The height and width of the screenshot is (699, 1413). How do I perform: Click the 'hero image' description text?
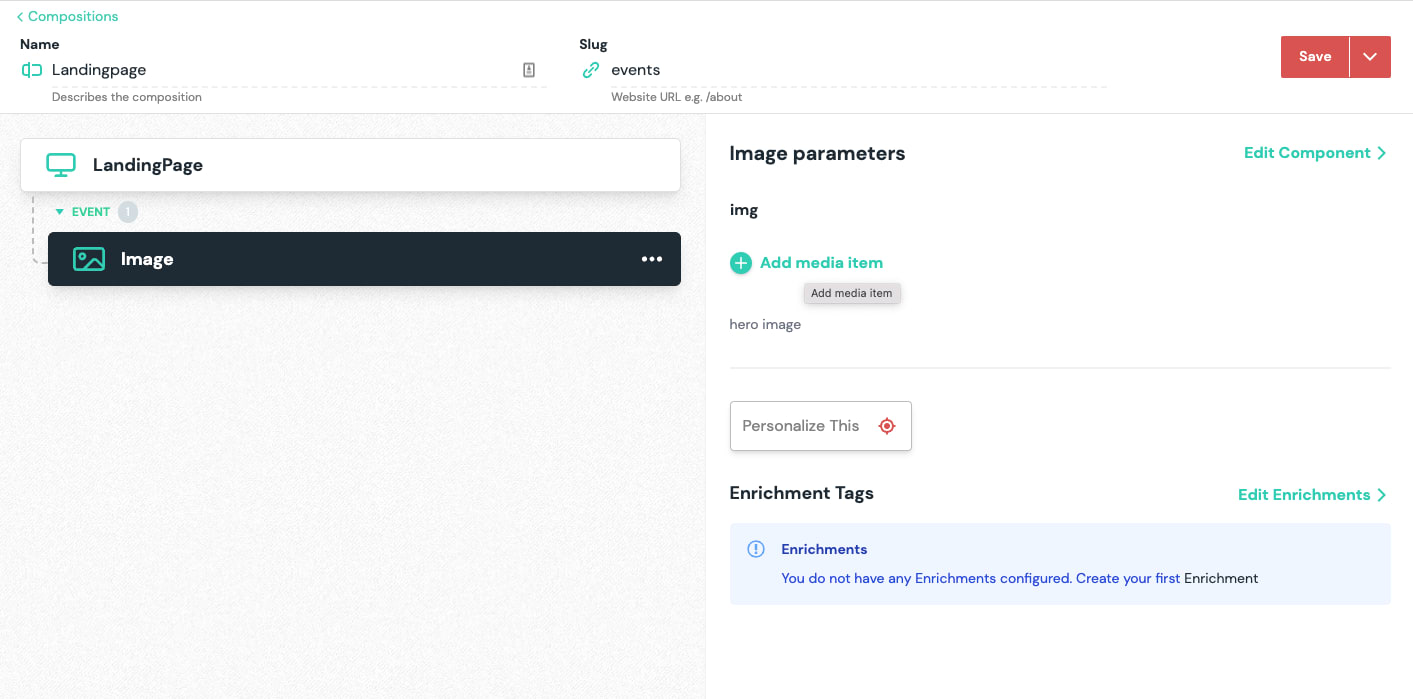tap(765, 324)
